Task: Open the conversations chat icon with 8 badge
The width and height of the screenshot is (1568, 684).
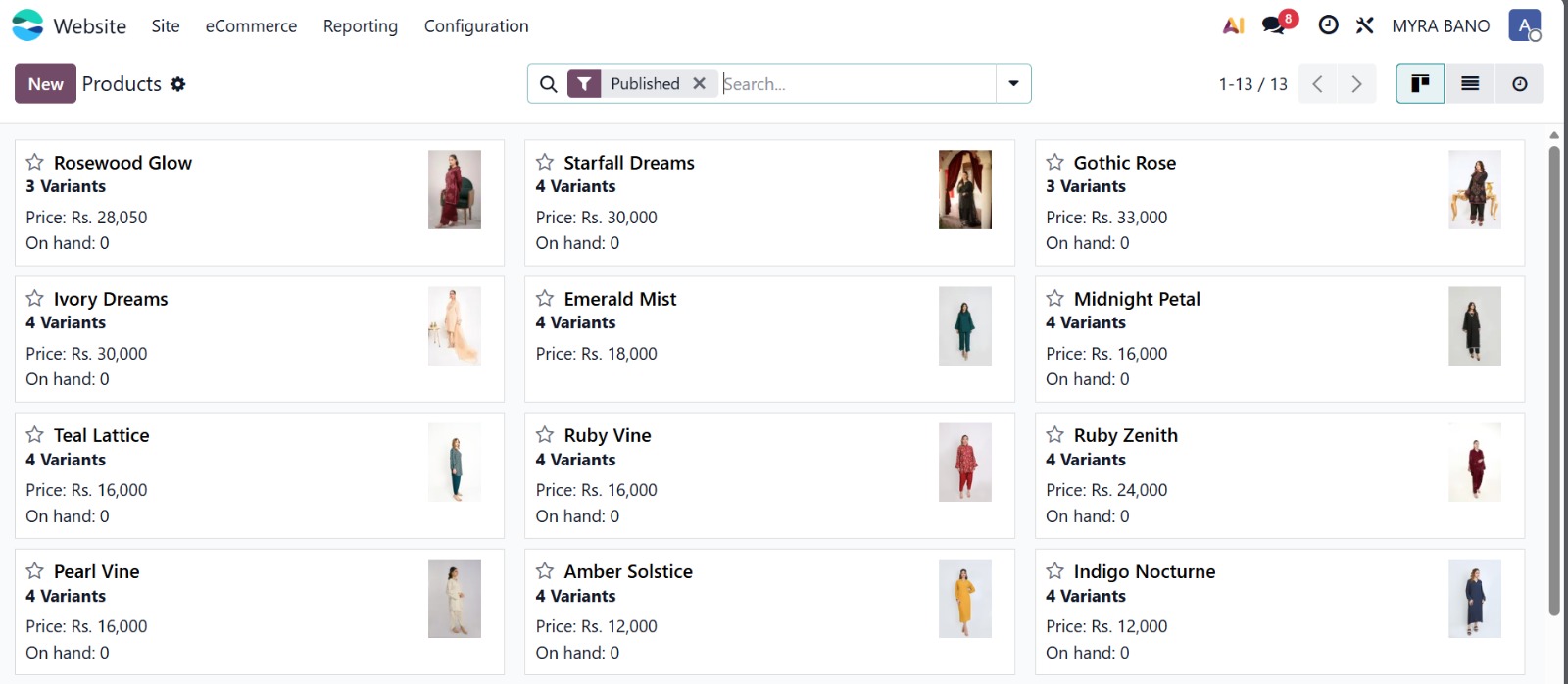Action: pos(1274,25)
